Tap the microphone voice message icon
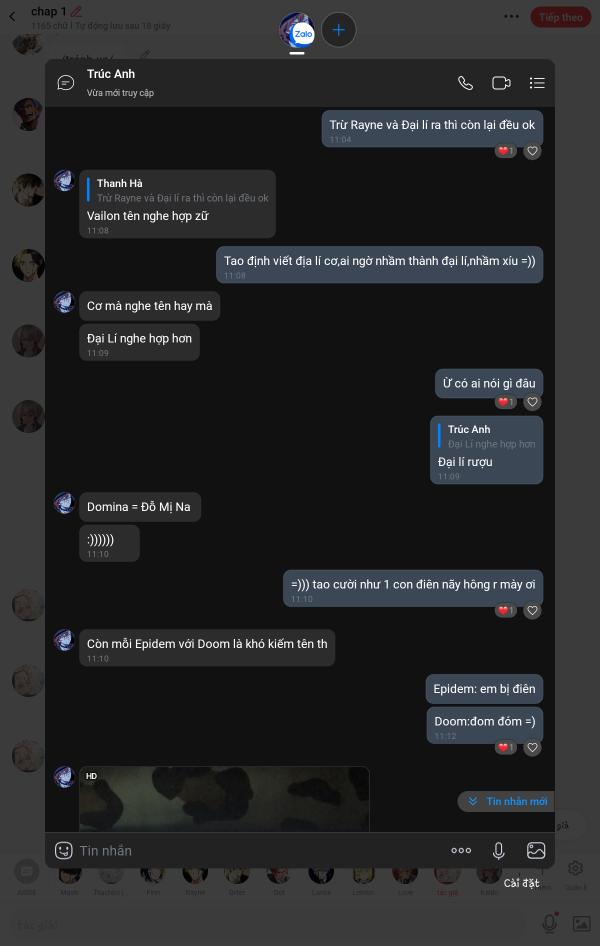Viewport: 600px width, 946px height. click(x=498, y=850)
